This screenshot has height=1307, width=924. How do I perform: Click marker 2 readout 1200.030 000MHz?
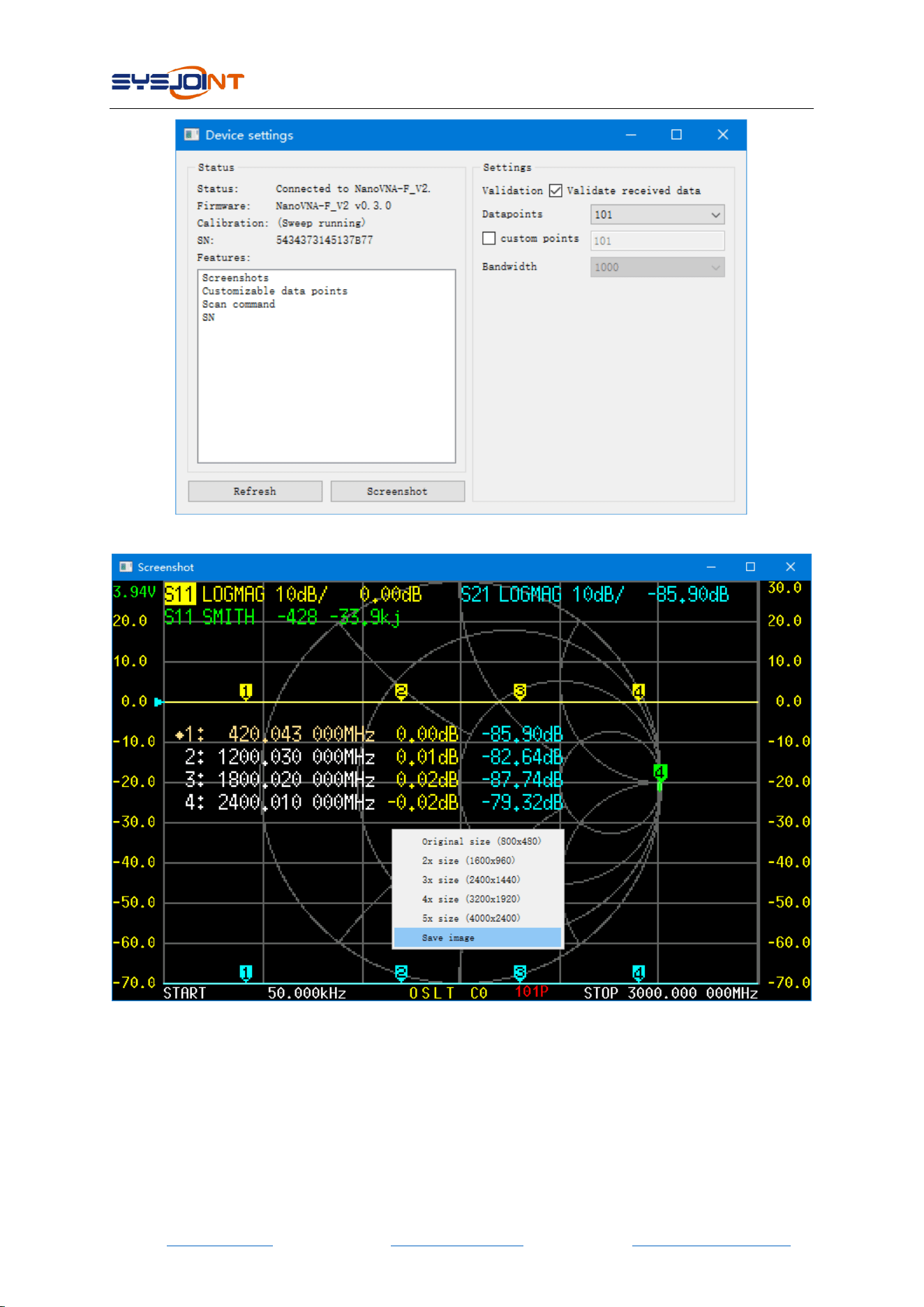[x=296, y=758]
